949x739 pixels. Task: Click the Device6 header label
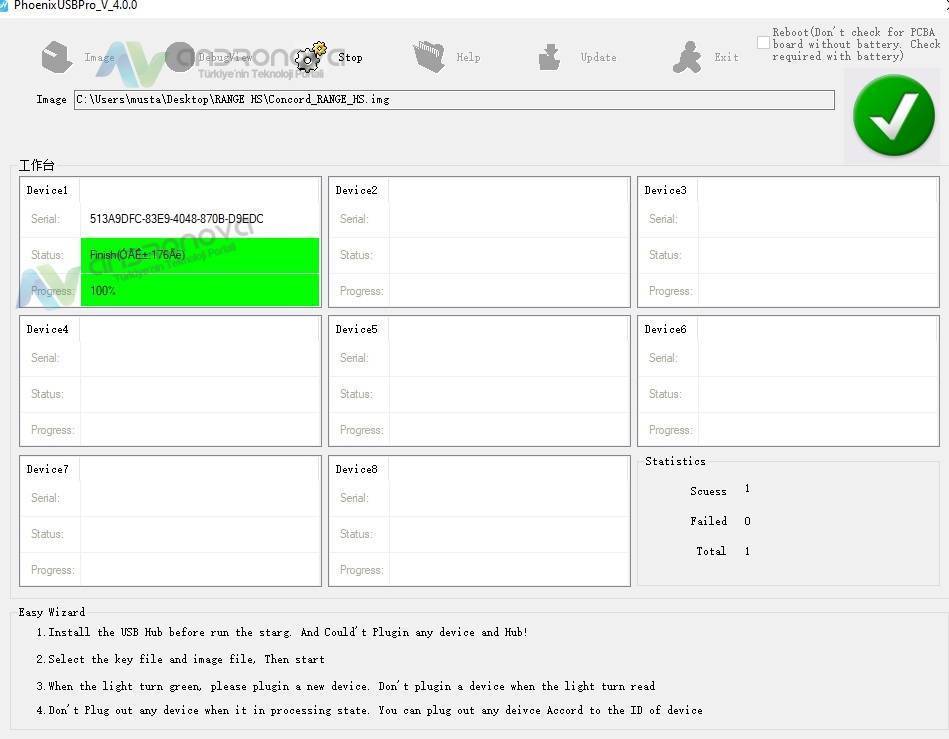(665, 329)
